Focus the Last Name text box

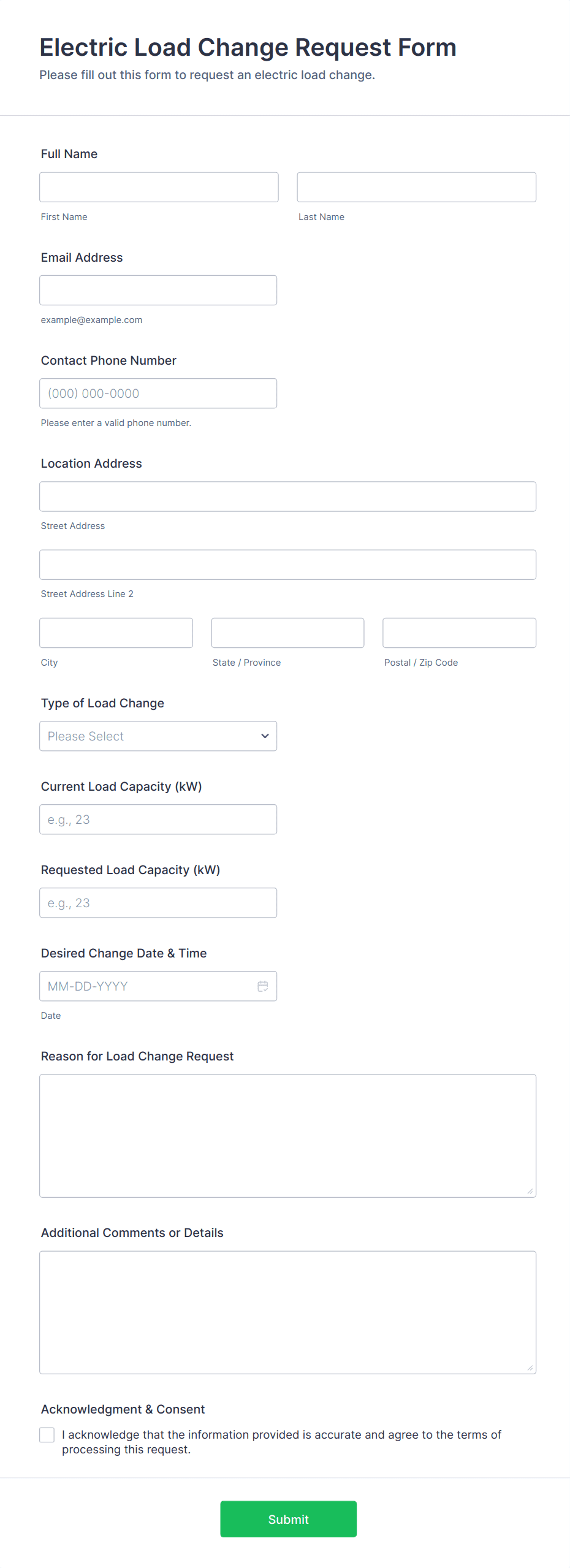[416, 187]
